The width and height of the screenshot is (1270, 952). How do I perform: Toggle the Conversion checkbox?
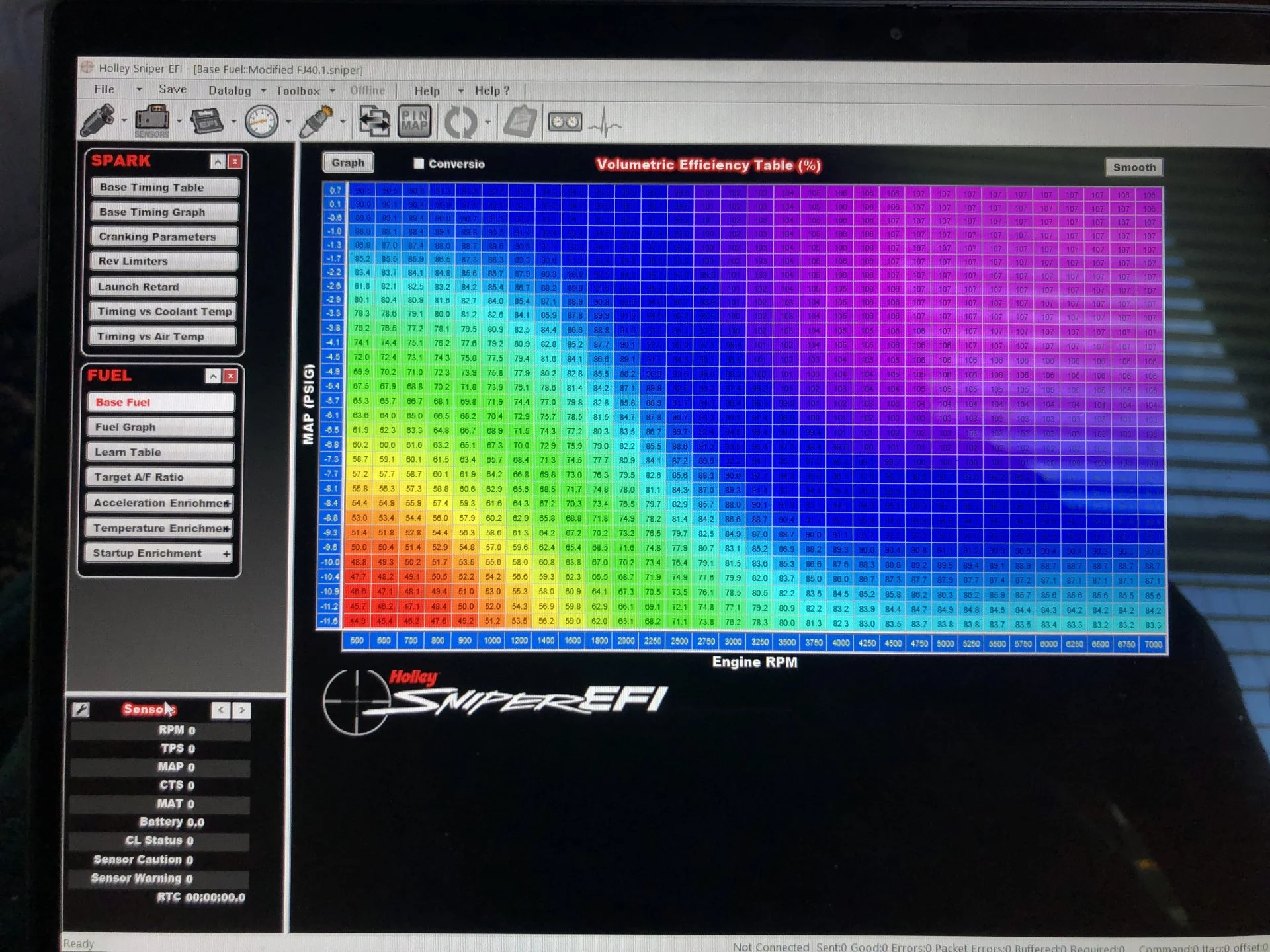[418, 163]
